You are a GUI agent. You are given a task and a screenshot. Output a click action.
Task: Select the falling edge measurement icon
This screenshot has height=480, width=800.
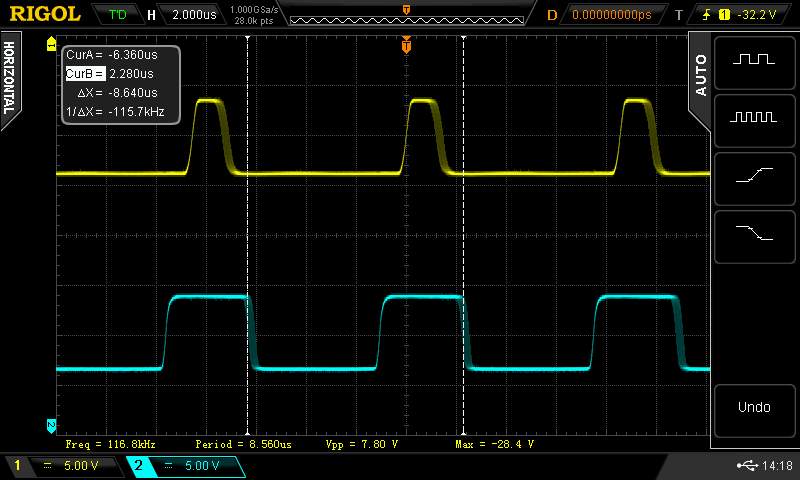pos(753,233)
